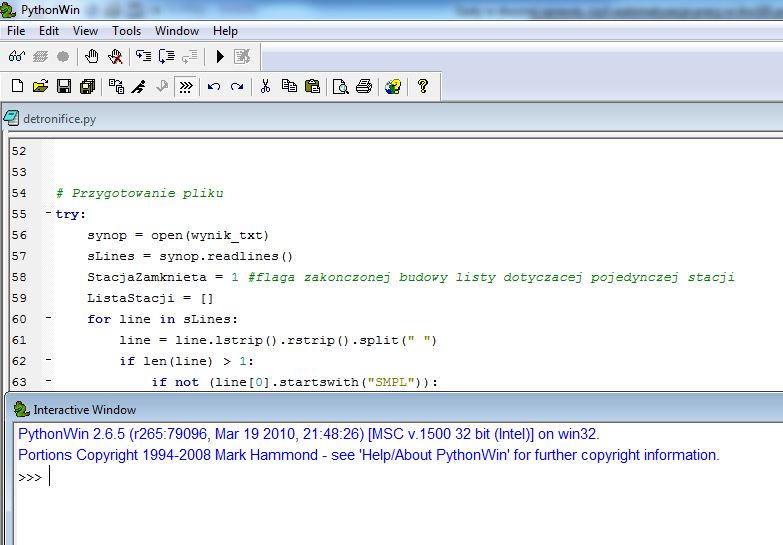
Task: Open Print Preview magnifier icon
Action: pyautogui.click(x=341, y=86)
